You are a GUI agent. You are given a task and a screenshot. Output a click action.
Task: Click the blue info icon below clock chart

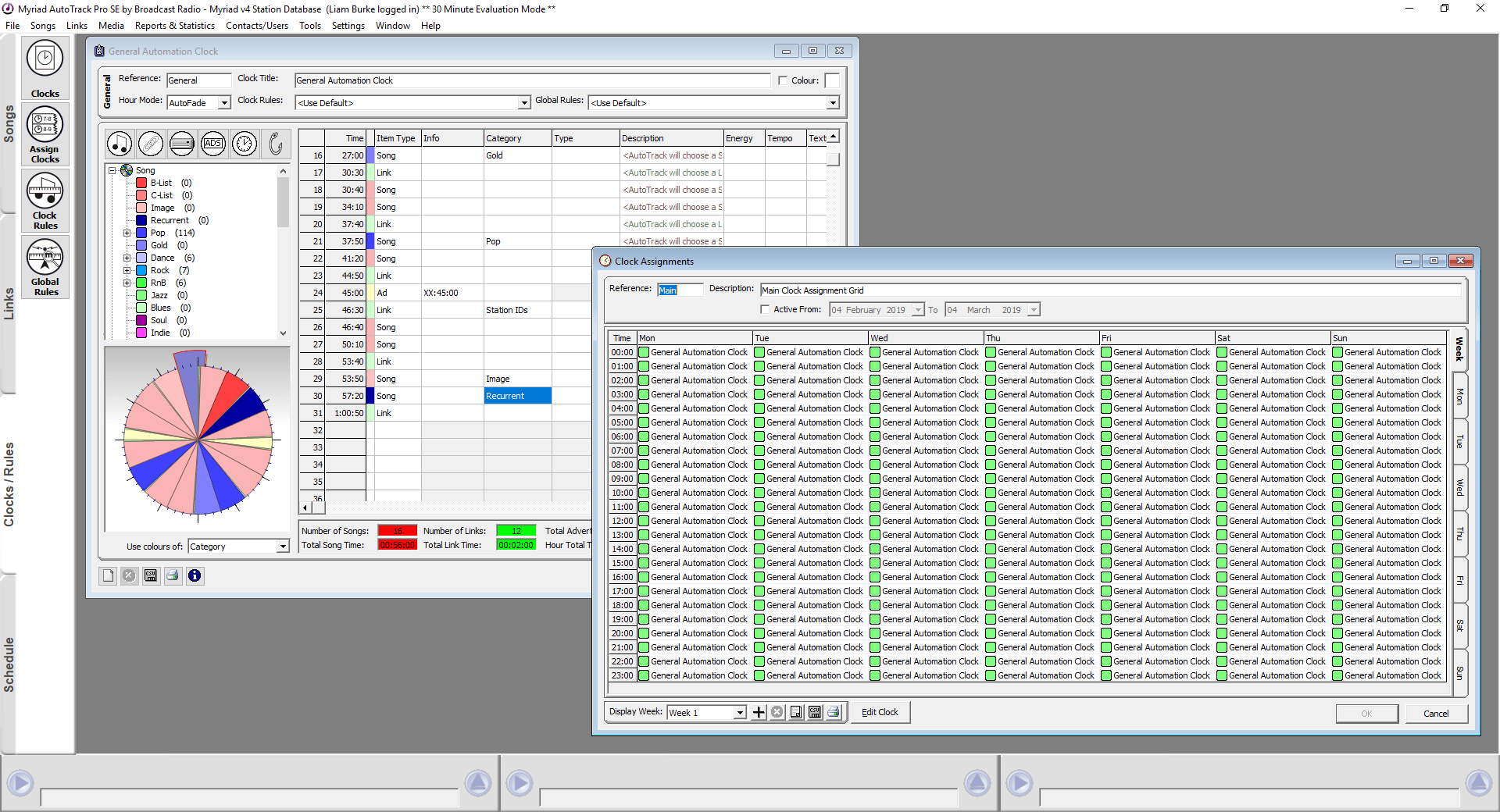[195, 575]
